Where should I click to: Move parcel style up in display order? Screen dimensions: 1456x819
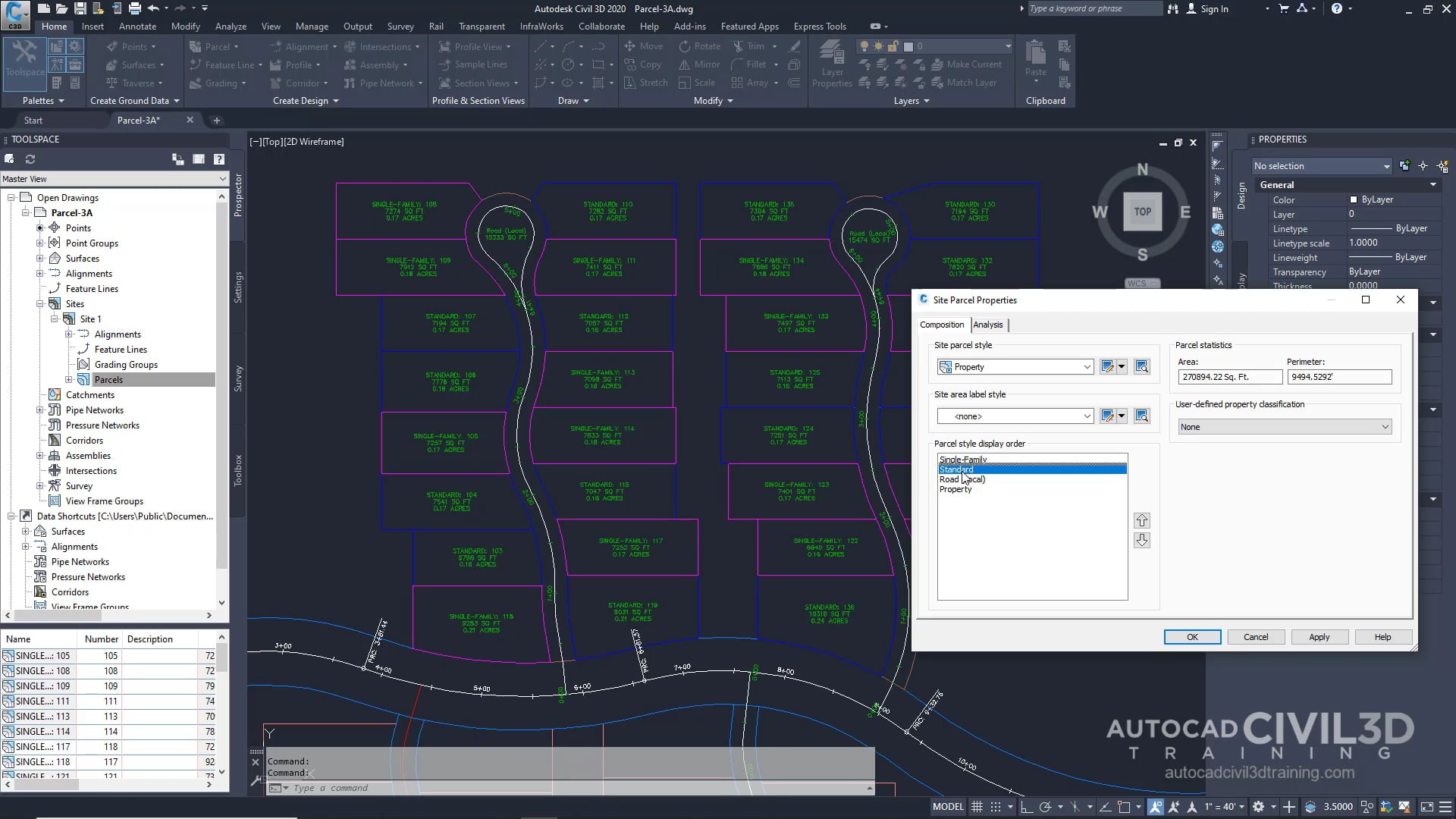click(1141, 521)
